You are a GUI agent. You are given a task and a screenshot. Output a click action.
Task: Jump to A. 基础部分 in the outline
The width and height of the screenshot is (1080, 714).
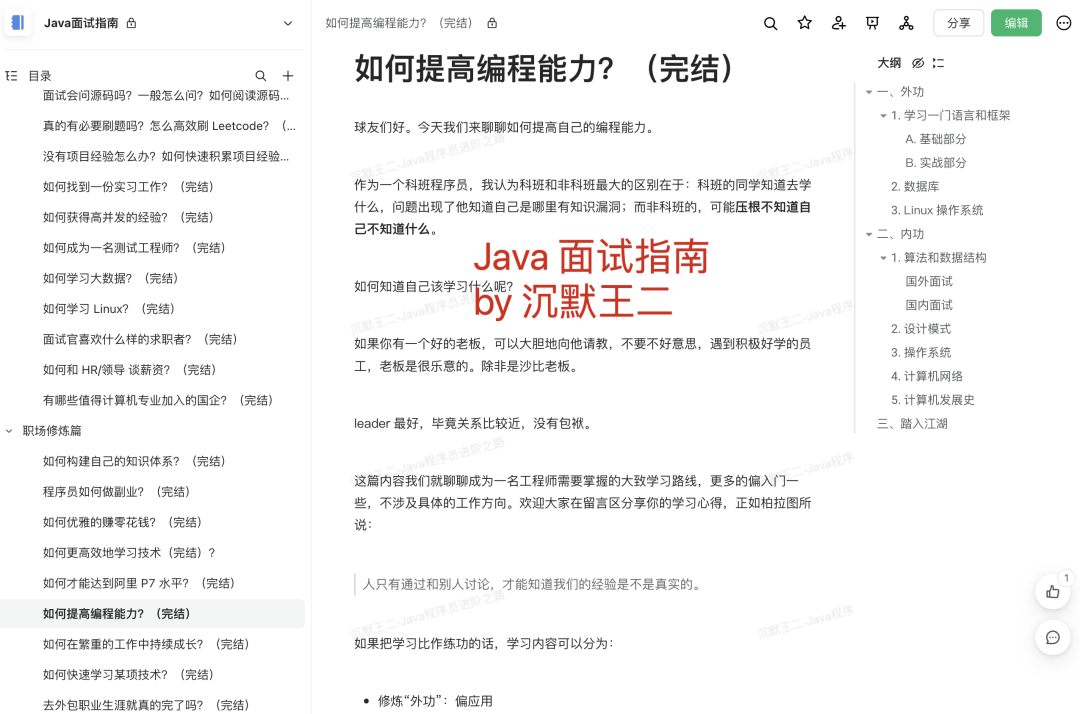tap(935, 139)
